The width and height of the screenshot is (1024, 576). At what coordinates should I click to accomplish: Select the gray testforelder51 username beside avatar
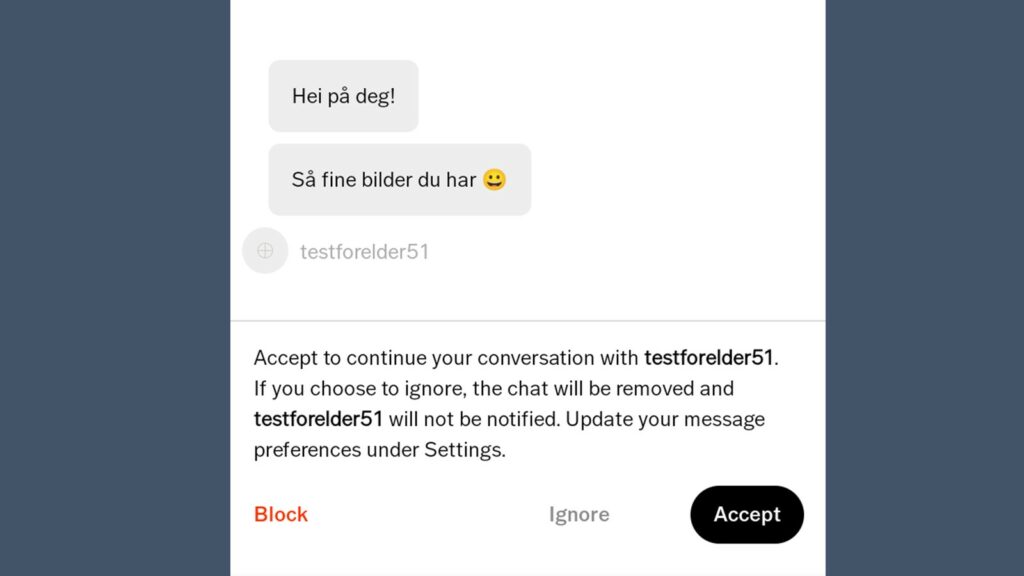point(364,251)
